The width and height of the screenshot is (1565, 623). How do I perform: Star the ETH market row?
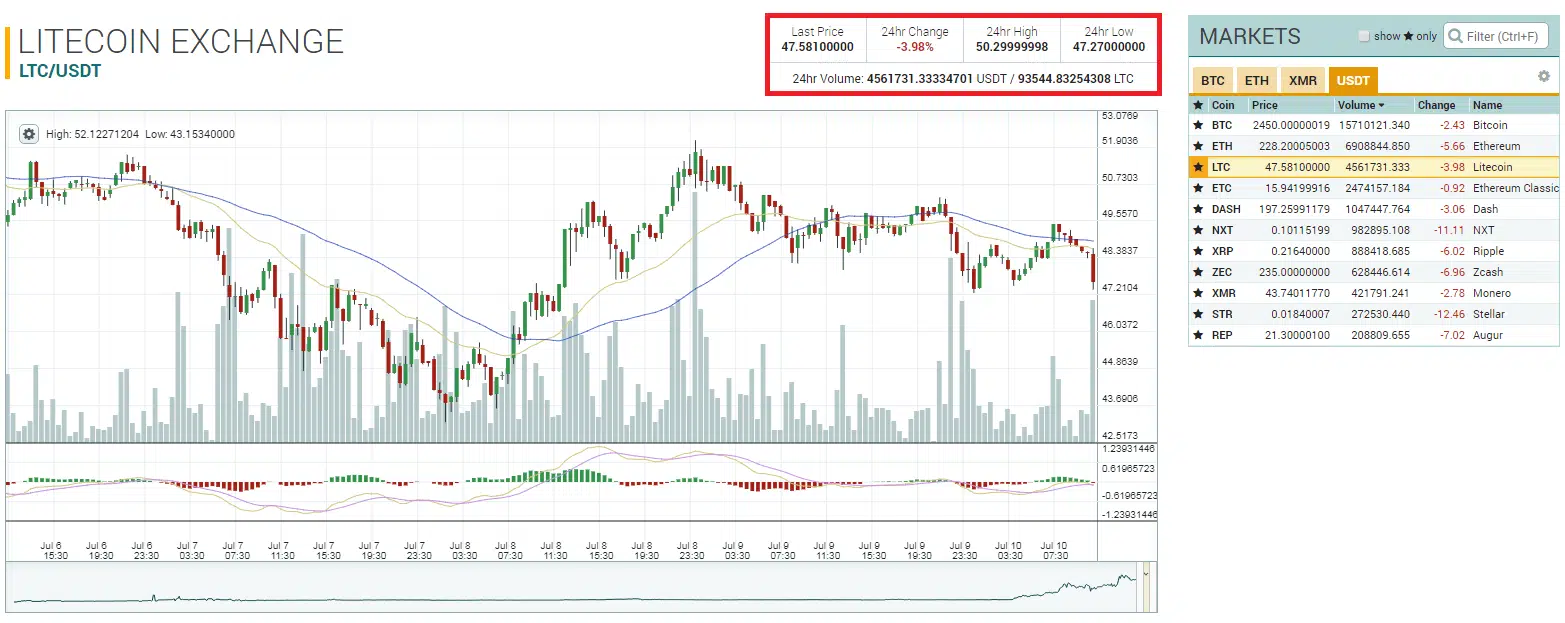(1198, 146)
